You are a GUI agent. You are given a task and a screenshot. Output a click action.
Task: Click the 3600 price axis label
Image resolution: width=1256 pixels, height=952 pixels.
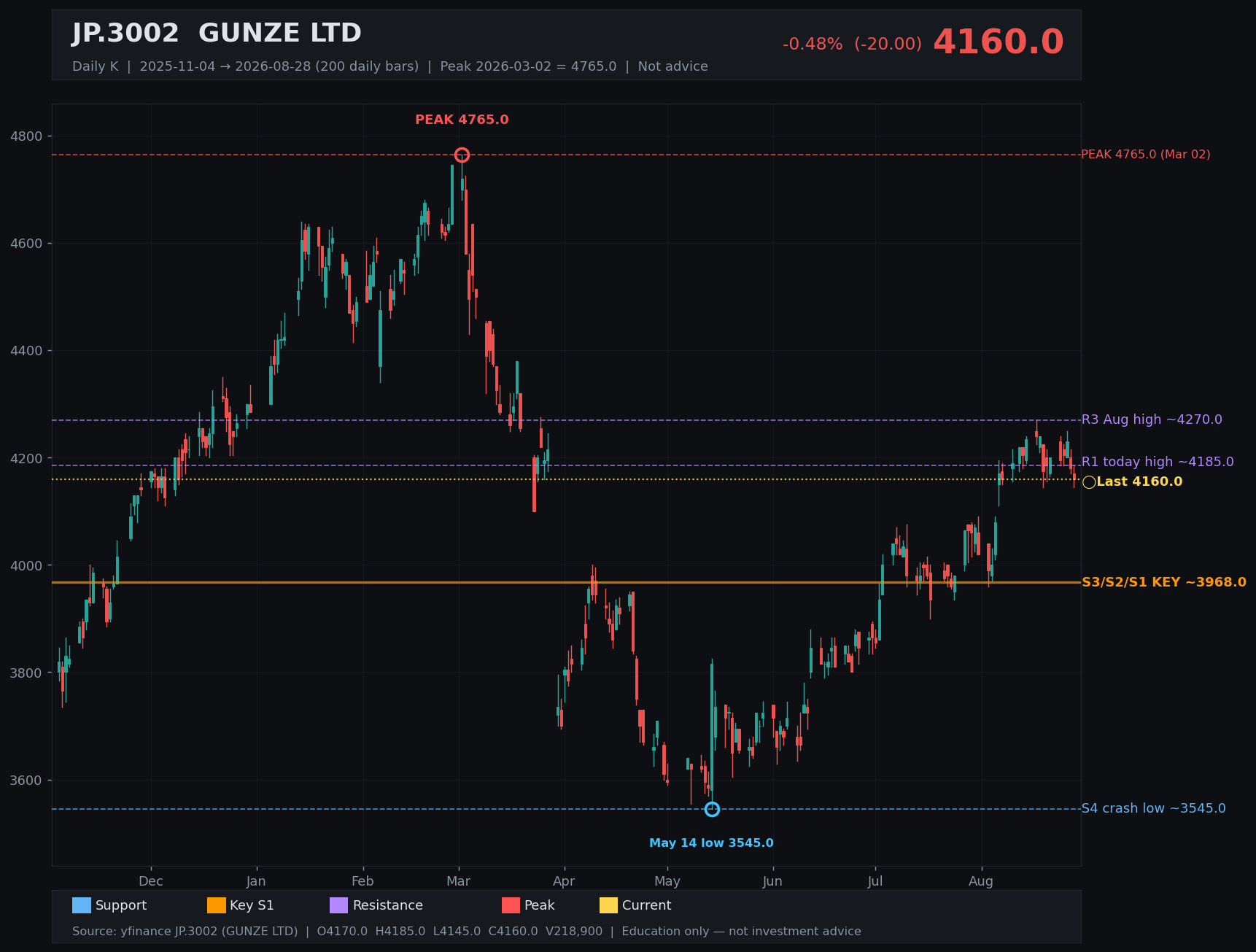(27, 781)
